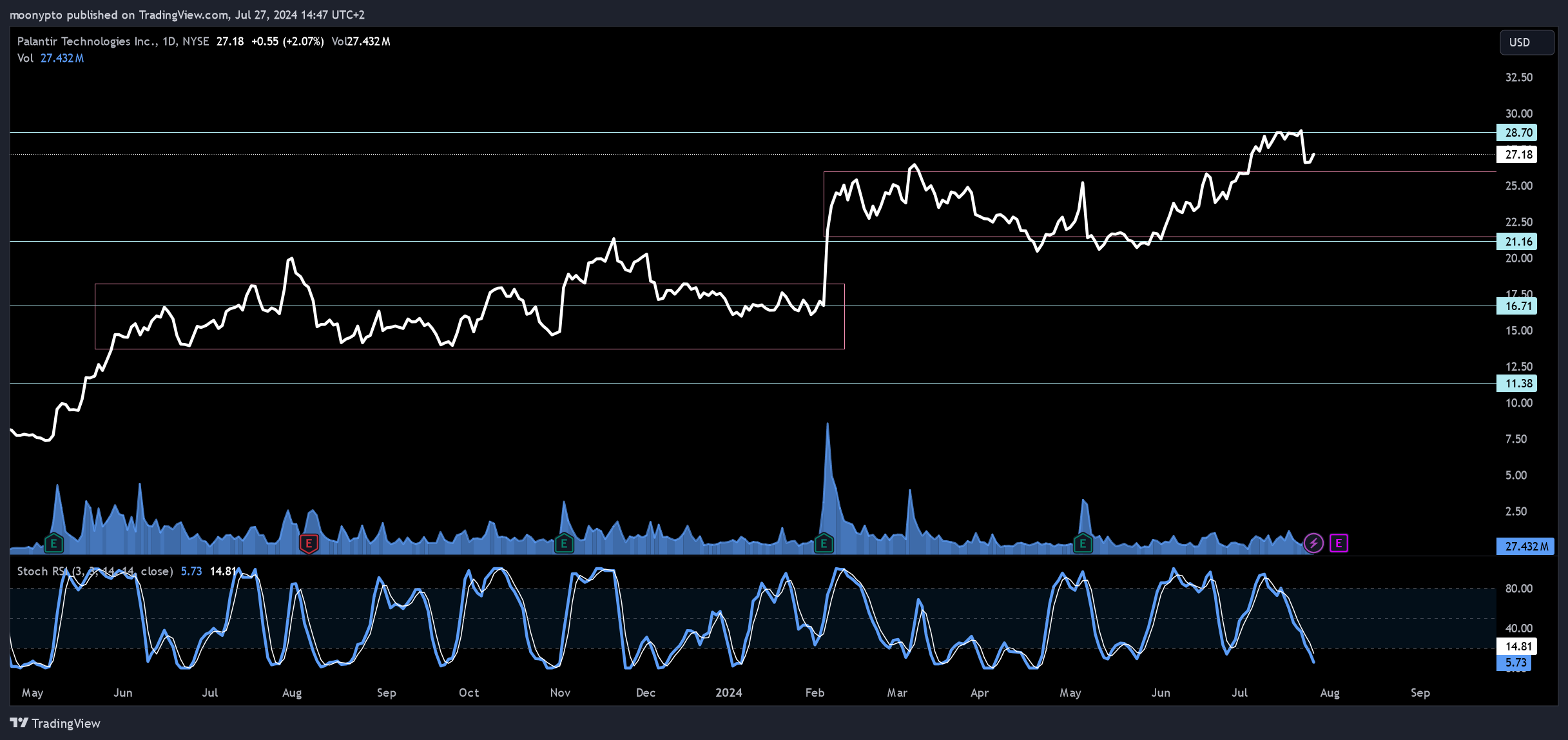The height and width of the screenshot is (740, 1568).
Task: Click the 20.00 price scale value
Action: coord(1518,258)
